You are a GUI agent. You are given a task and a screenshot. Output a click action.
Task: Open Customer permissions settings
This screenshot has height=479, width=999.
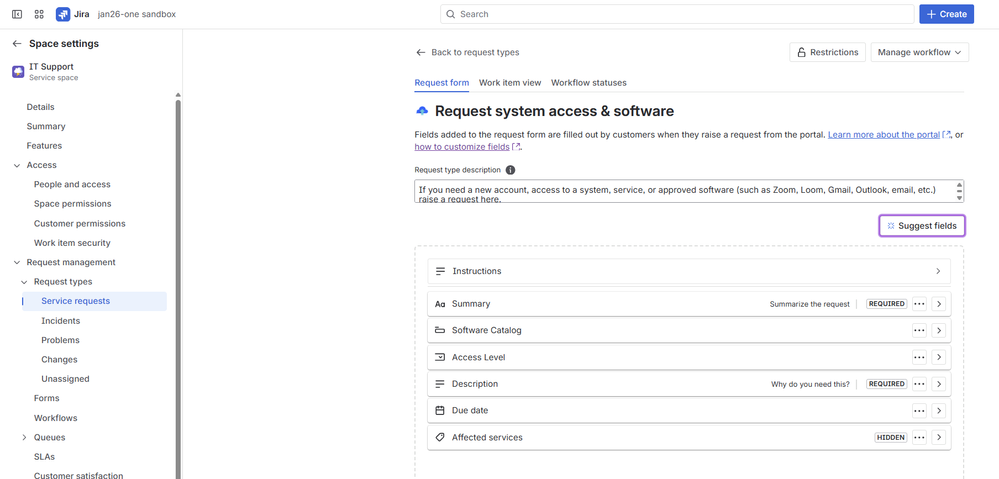(x=80, y=224)
